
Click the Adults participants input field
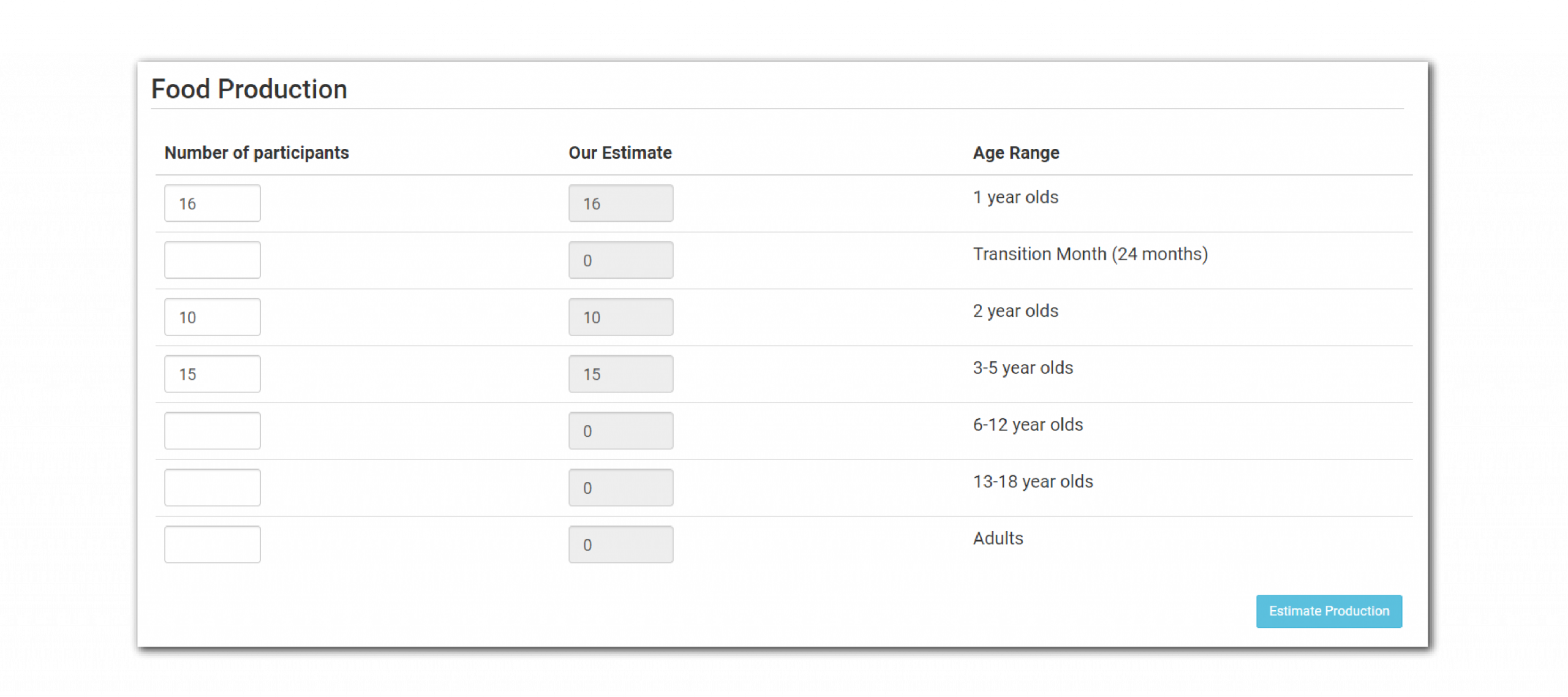pyautogui.click(x=212, y=544)
